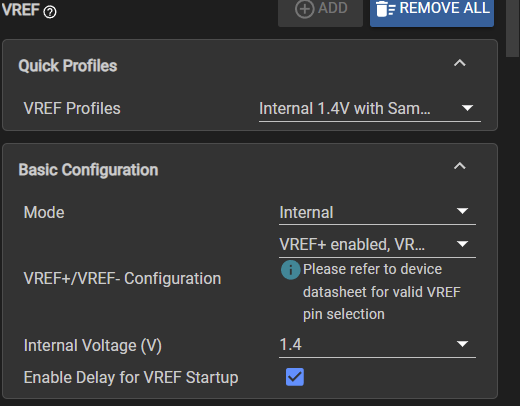Viewport: 520px width, 406px height.
Task: Click the plus icon on ADD button
Action: (304, 9)
